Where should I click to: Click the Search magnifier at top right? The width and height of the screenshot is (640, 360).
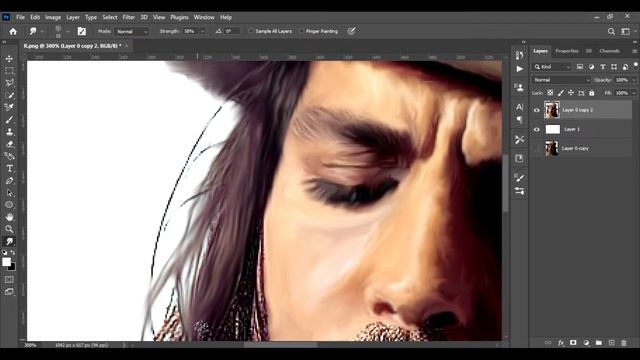(x=611, y=31)
